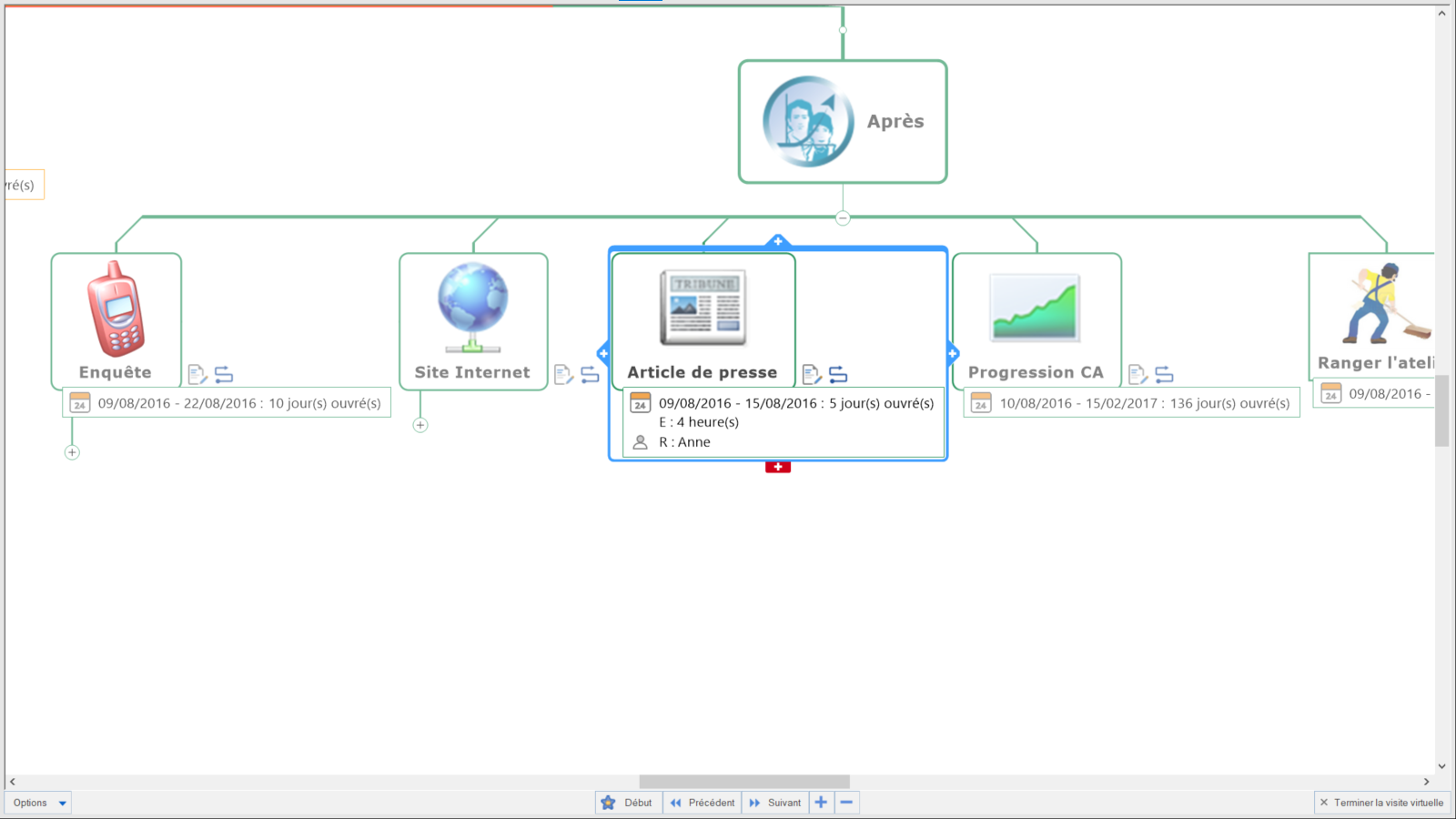Click the relationship arrows icon beside Progression CA

point(1164,374)
